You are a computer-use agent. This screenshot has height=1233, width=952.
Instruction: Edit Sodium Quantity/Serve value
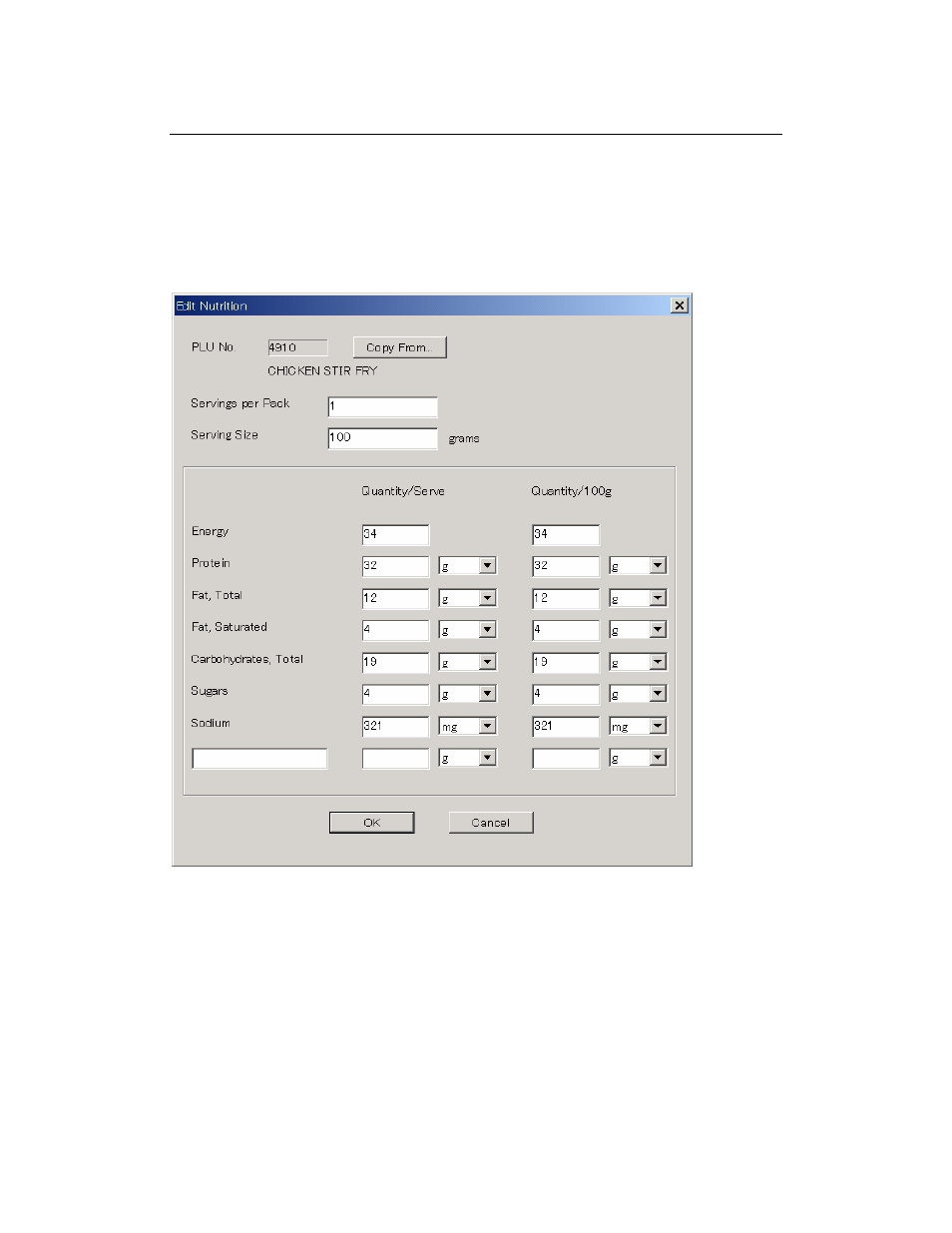[395, 726]
